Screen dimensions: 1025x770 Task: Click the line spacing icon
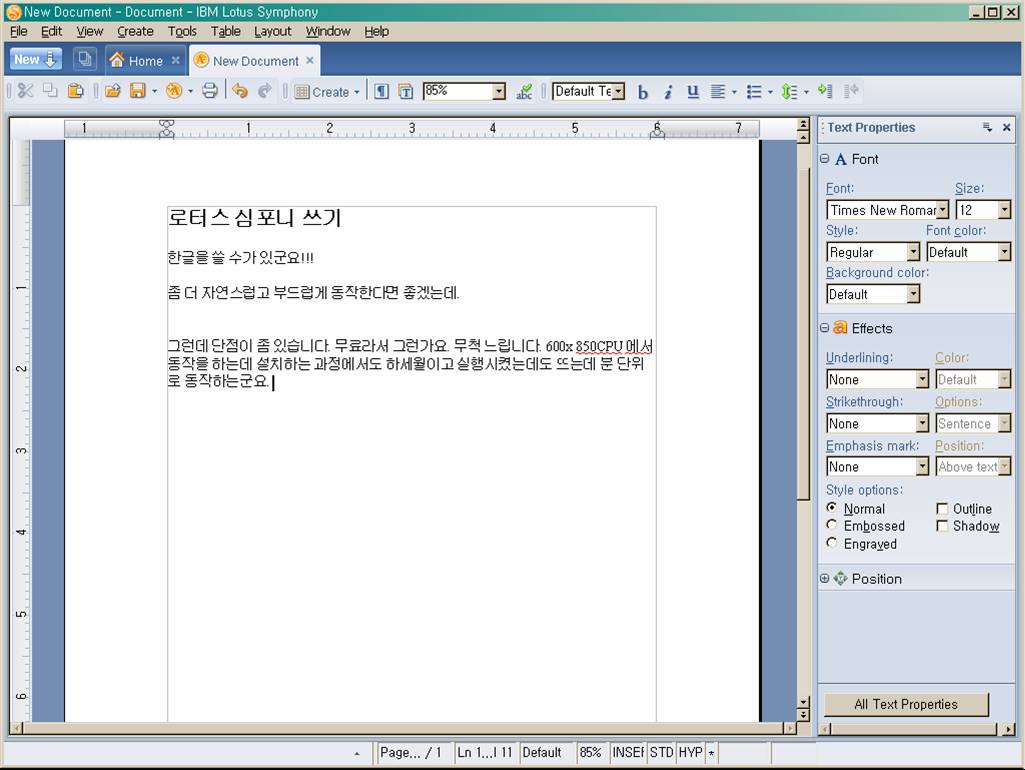pyautogui.click(x=790, y=92)
